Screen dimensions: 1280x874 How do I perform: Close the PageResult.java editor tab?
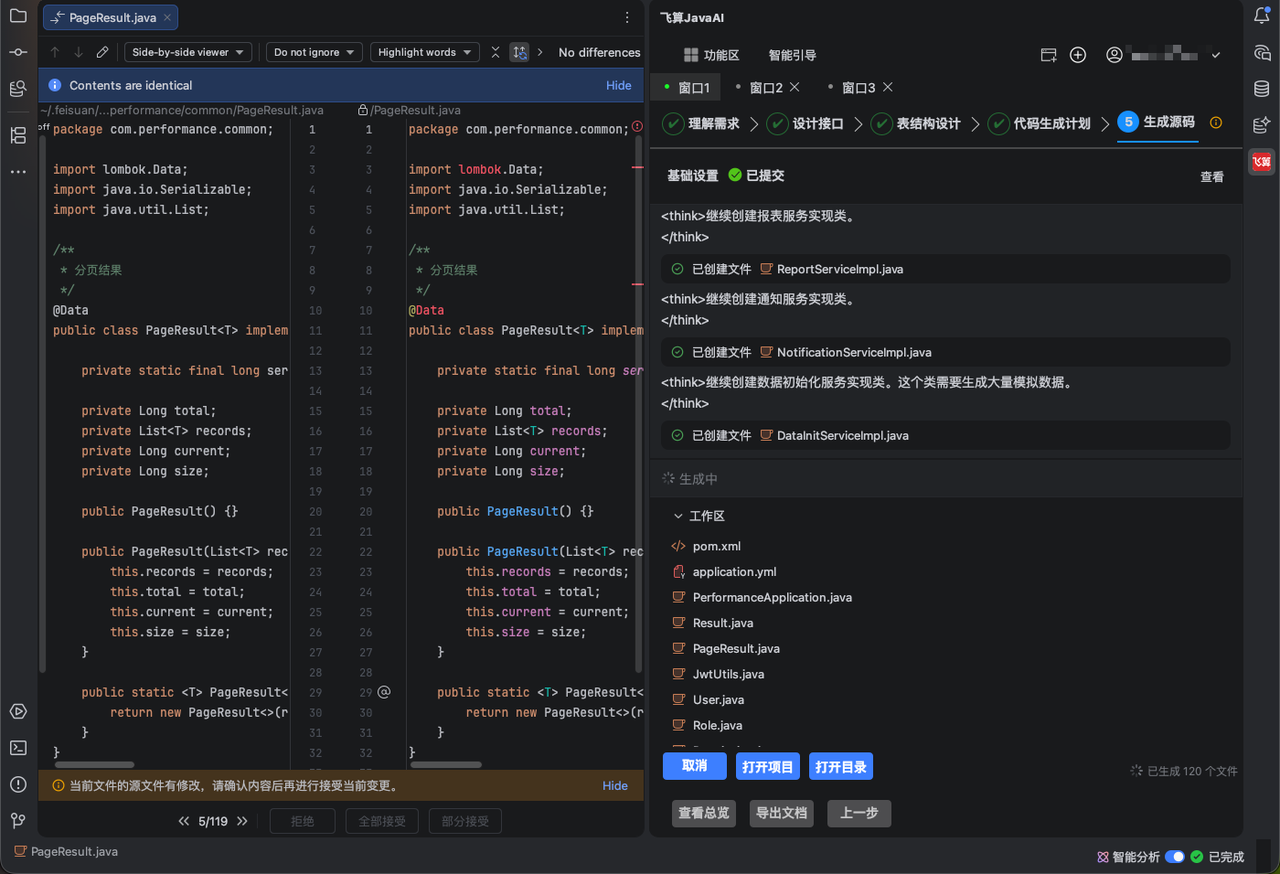[167, 17]
